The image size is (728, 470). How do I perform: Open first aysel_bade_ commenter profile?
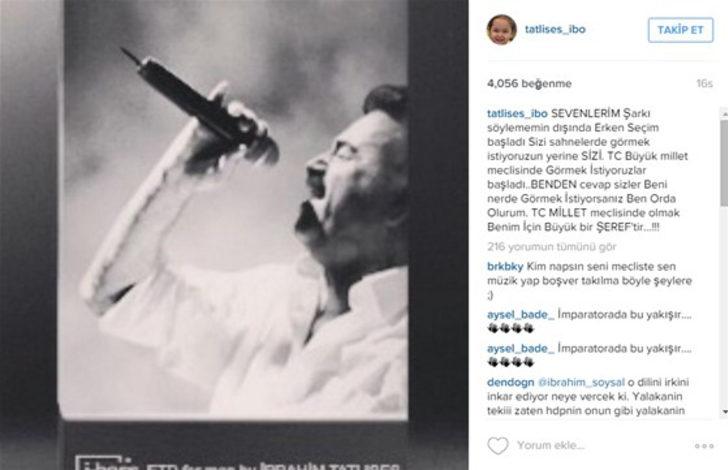click(520, 315)
